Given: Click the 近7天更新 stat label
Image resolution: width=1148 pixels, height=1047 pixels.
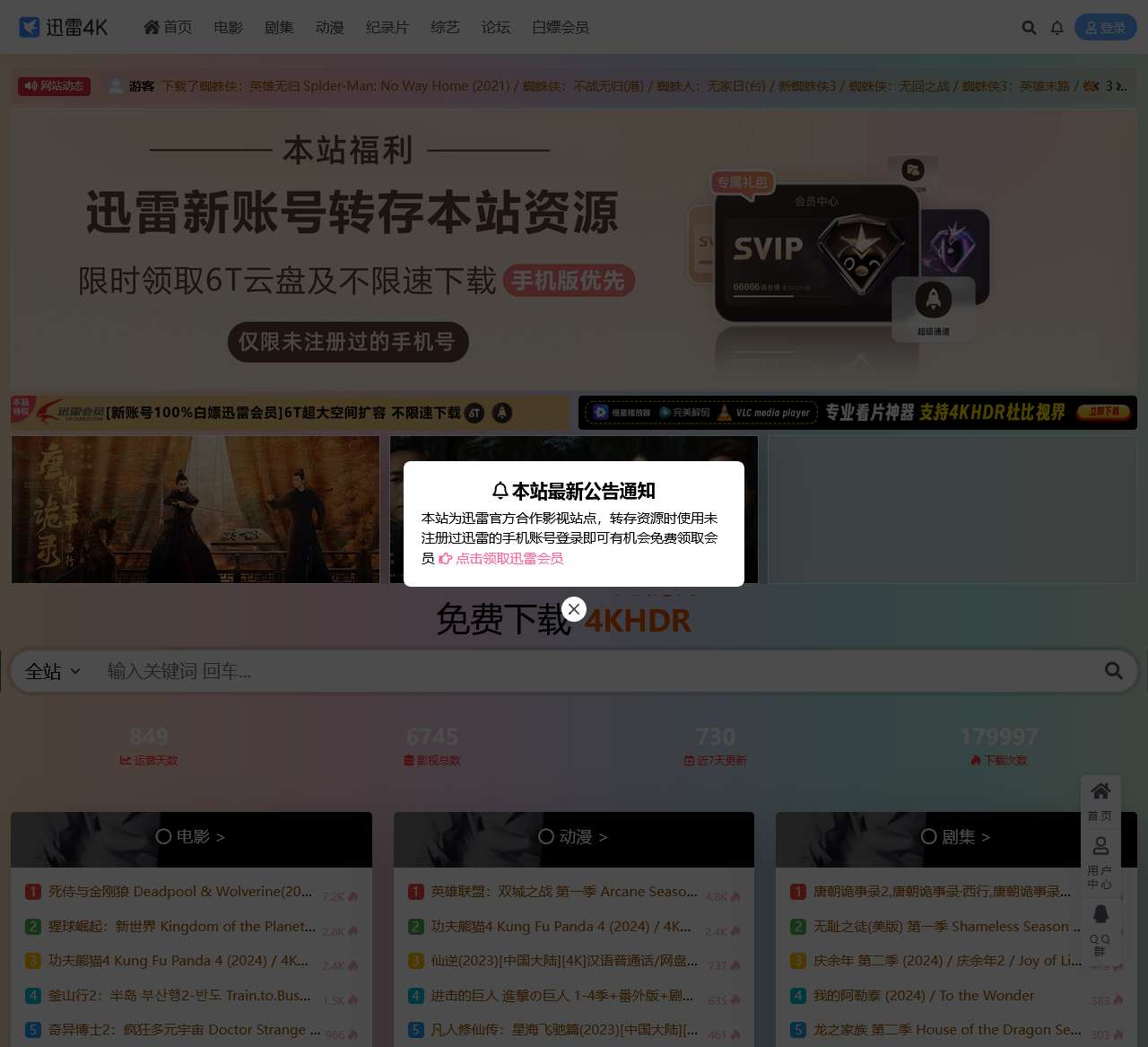Looking at the screenshot, I should coord(716,761).
